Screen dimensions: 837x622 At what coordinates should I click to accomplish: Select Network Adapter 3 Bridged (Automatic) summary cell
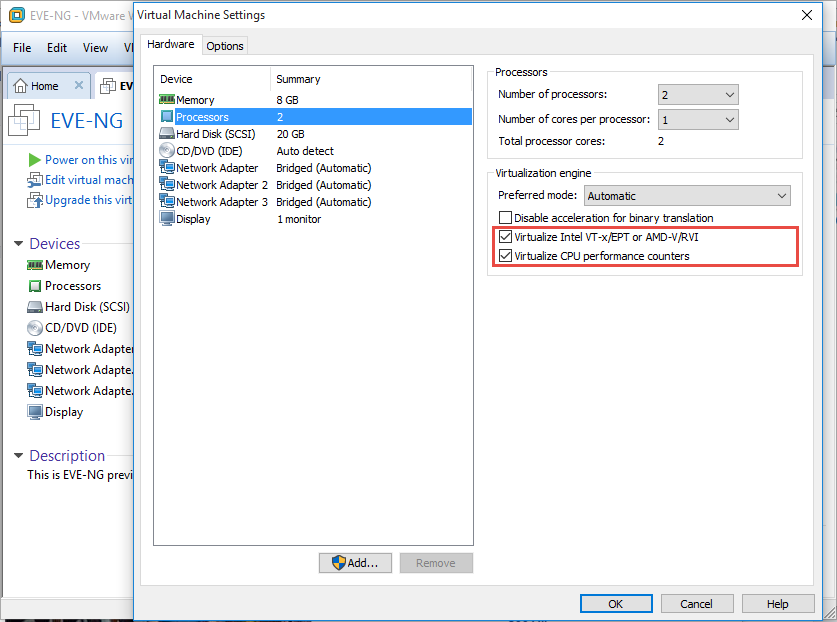[x=323, y=202]
